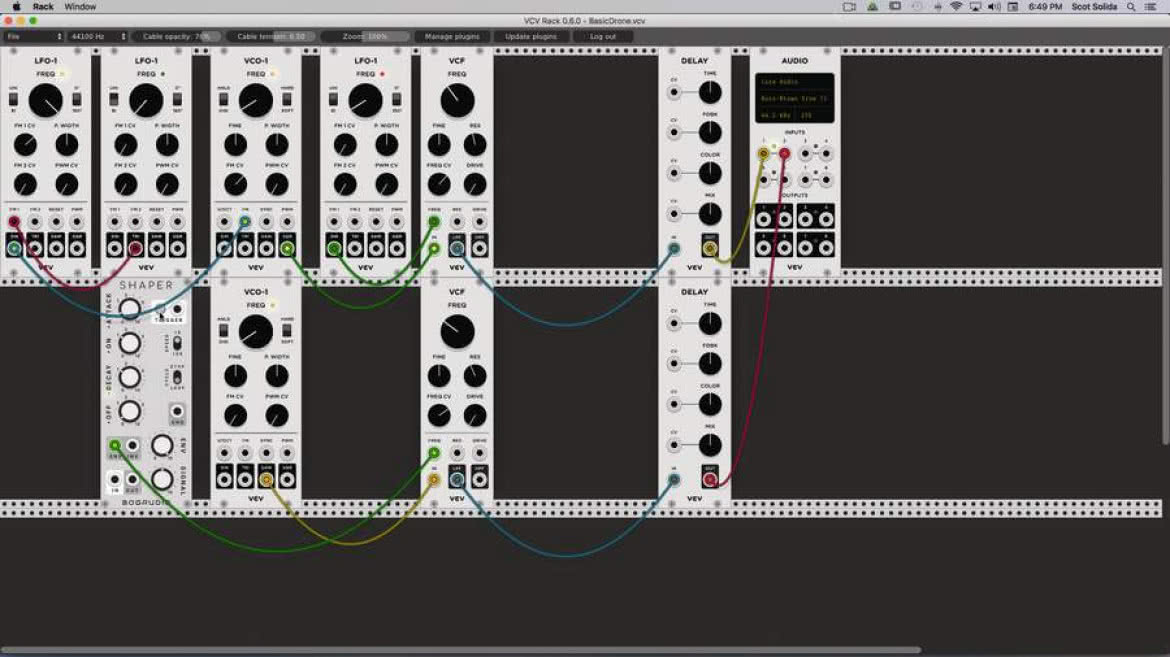Open the 44100 Hz sample rate dropdown

98,36
